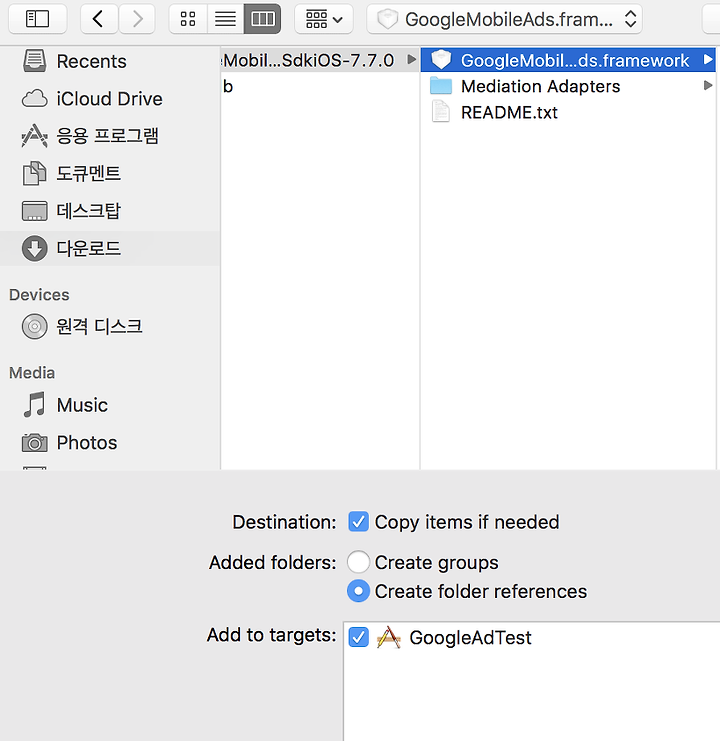Open 응용 프로그램 in the sidebar
This screenshot has height=741, width=720.
[110, 136]
